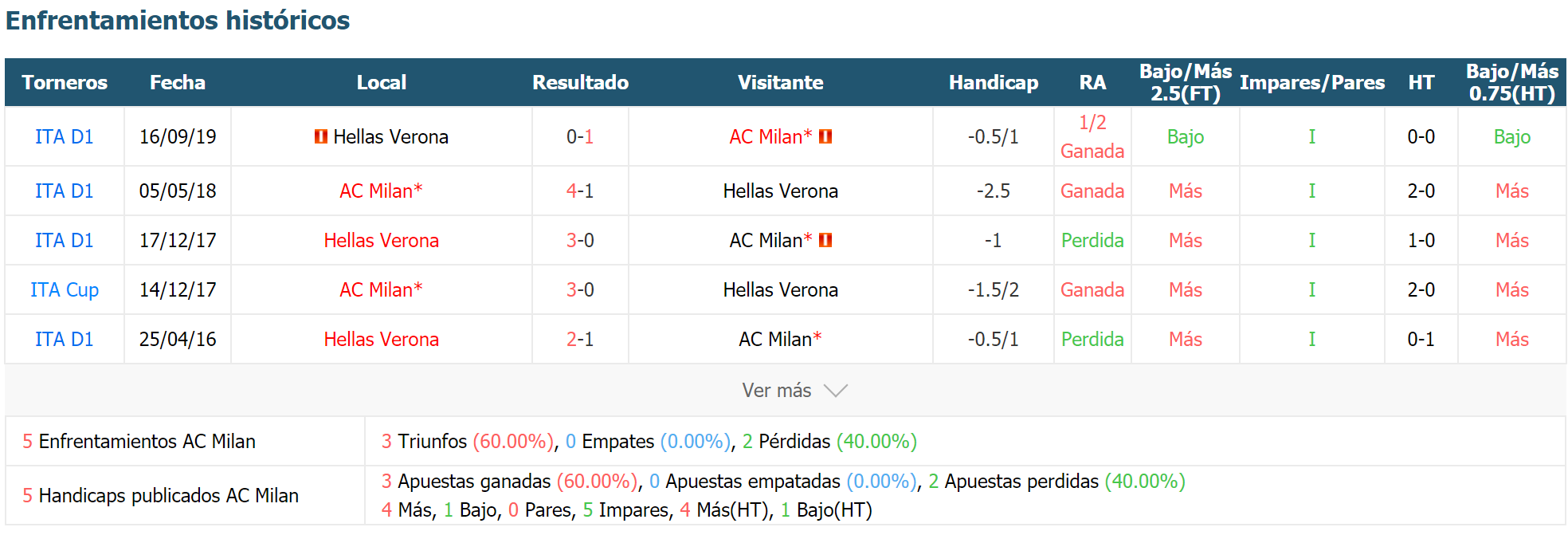
Task: Select the Torneros column header
Action: coord(65,82)
